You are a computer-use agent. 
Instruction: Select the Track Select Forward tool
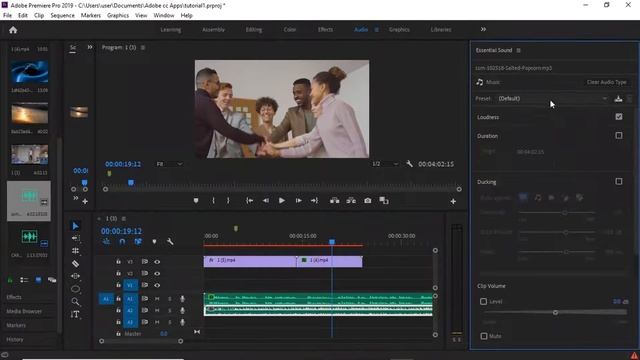point(76,238)
